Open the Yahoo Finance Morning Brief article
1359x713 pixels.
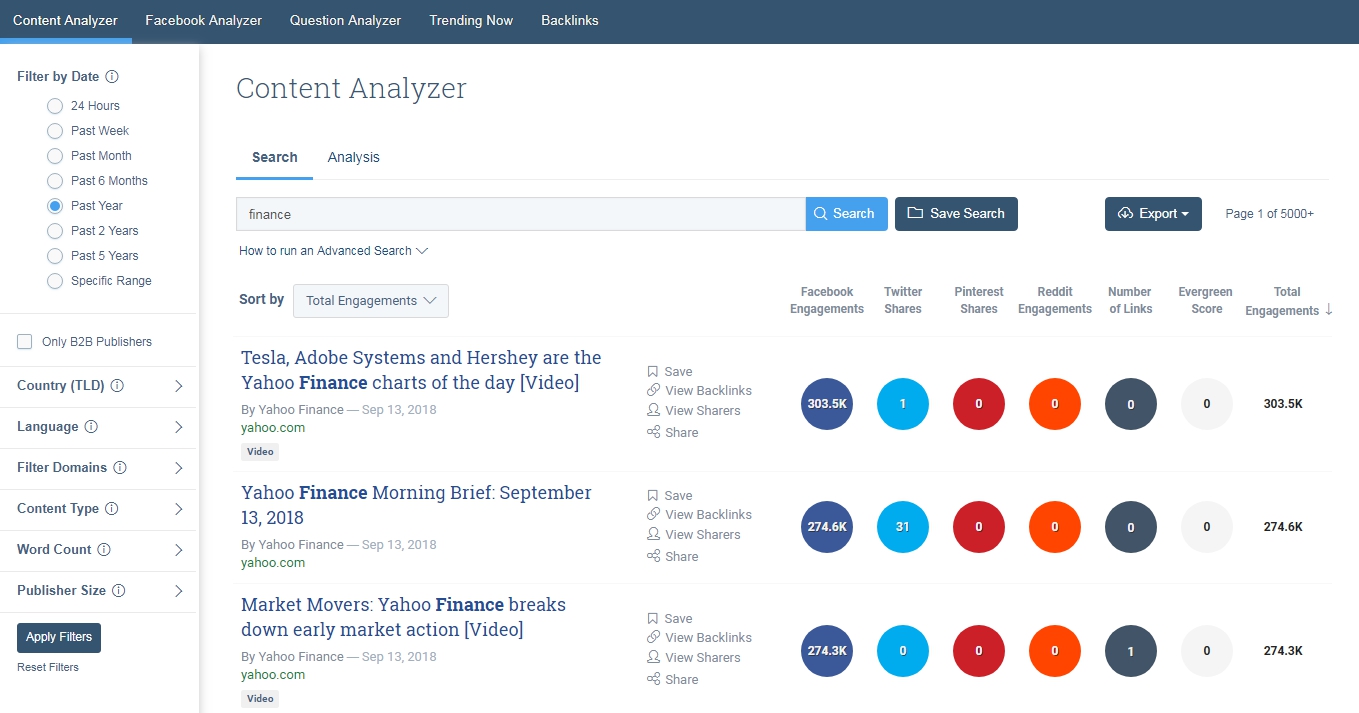click(416, 505)
